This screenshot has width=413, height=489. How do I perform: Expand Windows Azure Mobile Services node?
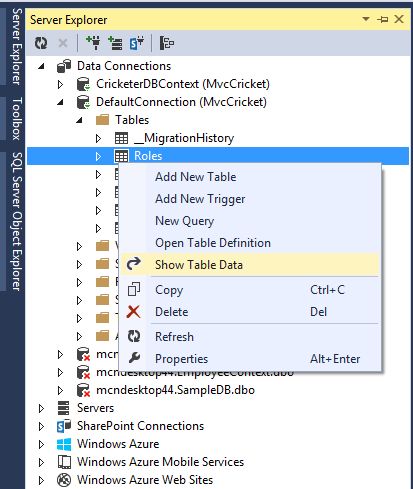[41, 462]
